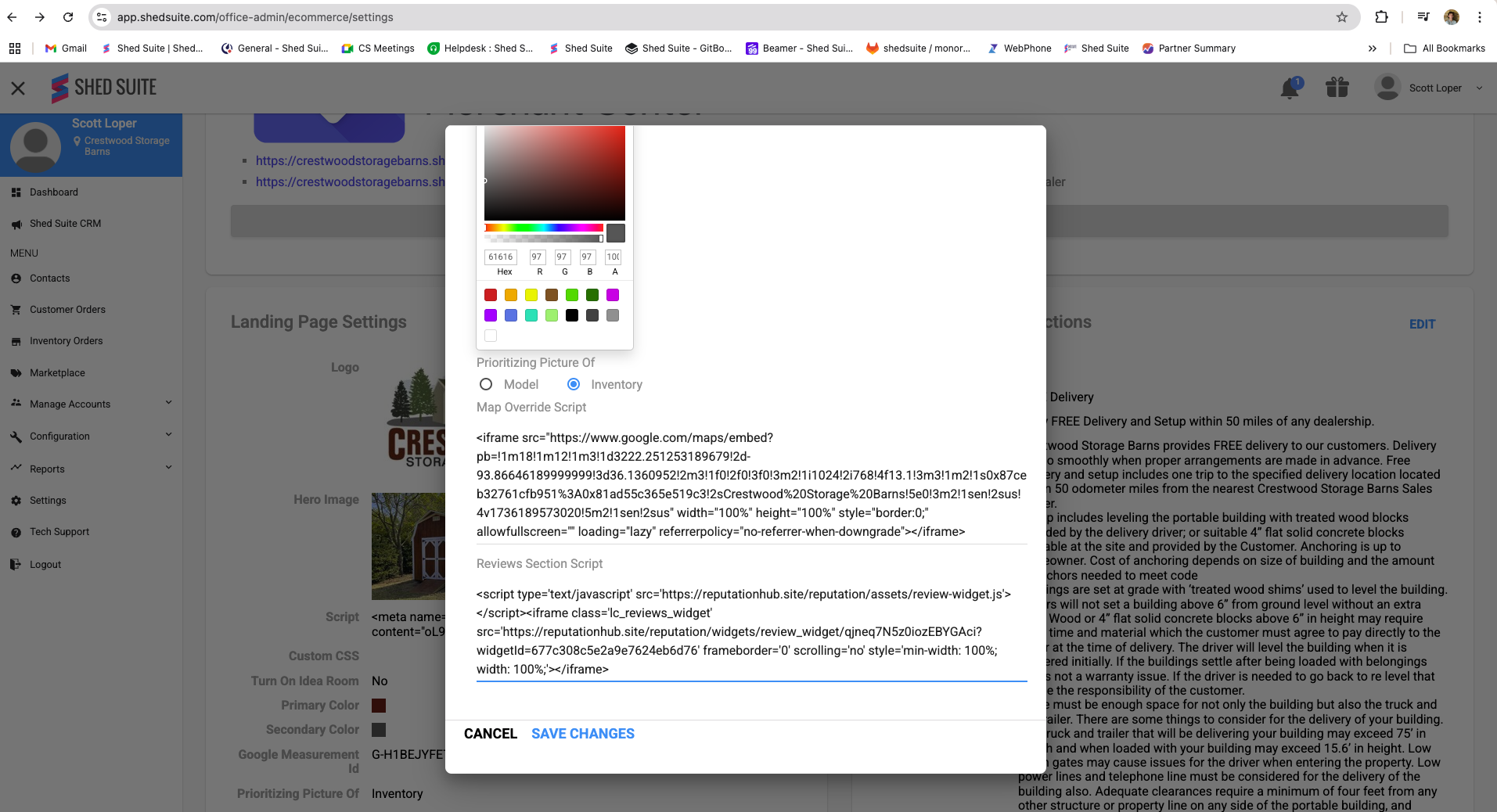Screen dimensions: 1497x812
Task: Bookmark this page with the star icon
Action: [1342, 17]
